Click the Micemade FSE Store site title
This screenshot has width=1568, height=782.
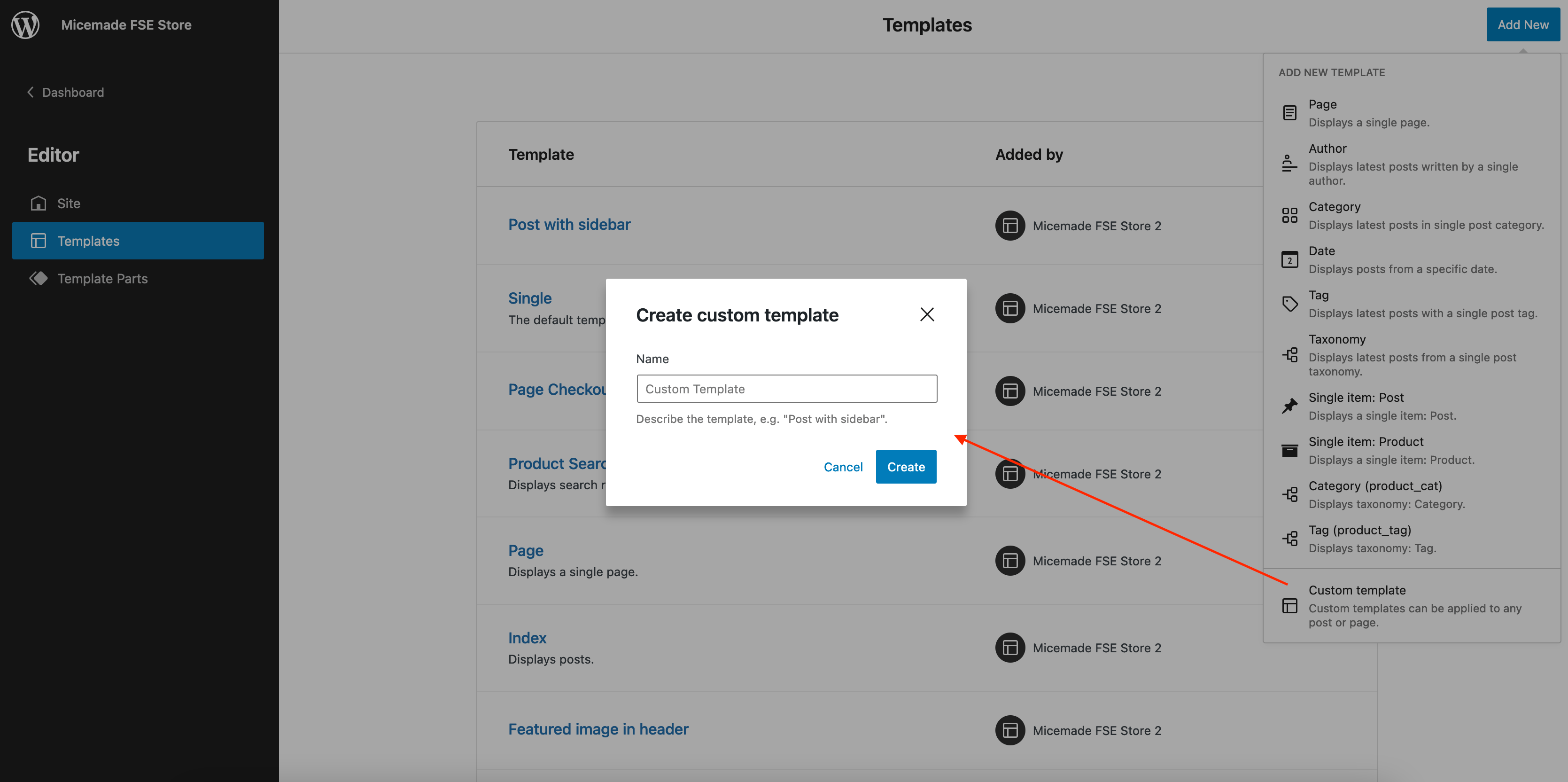(x=126, y=24)
